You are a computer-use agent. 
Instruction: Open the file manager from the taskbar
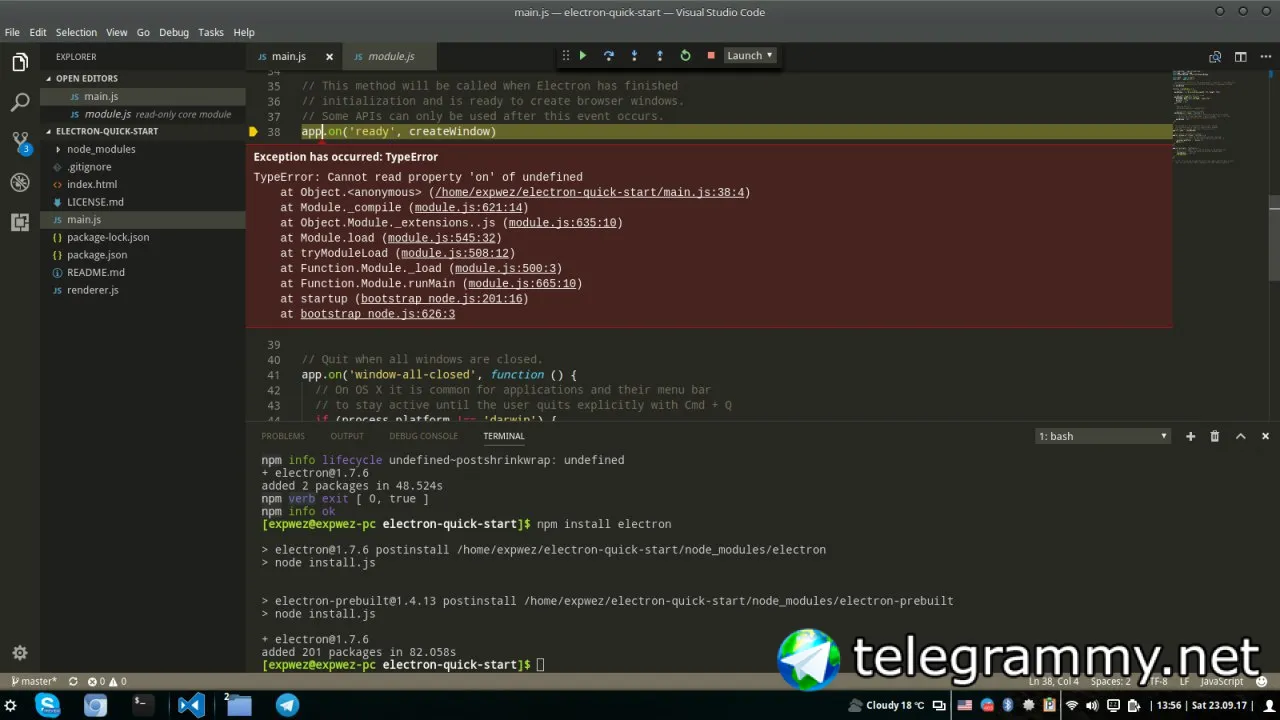(x=238, y=705)
